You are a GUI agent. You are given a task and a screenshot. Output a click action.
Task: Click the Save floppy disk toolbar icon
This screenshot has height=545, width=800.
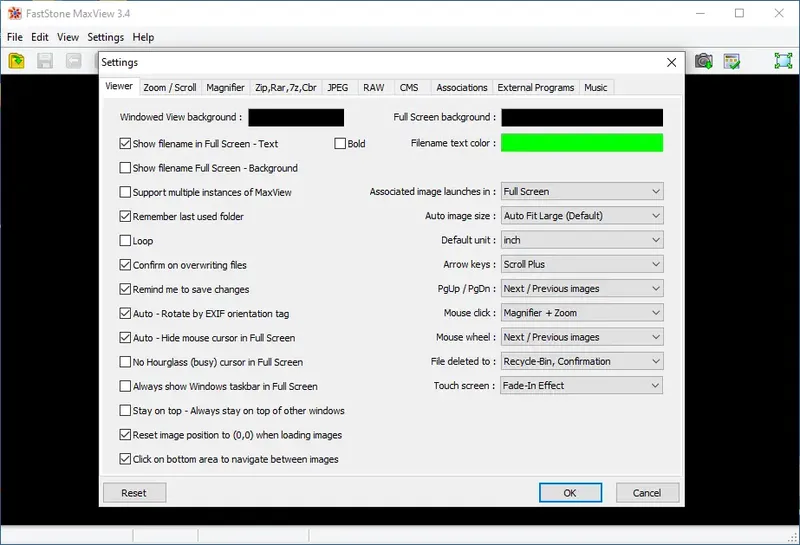pos(45,61)
